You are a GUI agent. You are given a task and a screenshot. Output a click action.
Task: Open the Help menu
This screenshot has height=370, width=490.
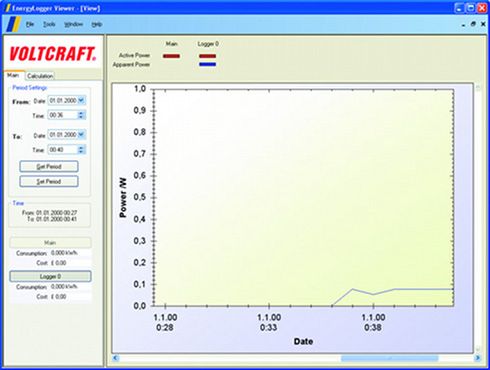coord(97,24)
